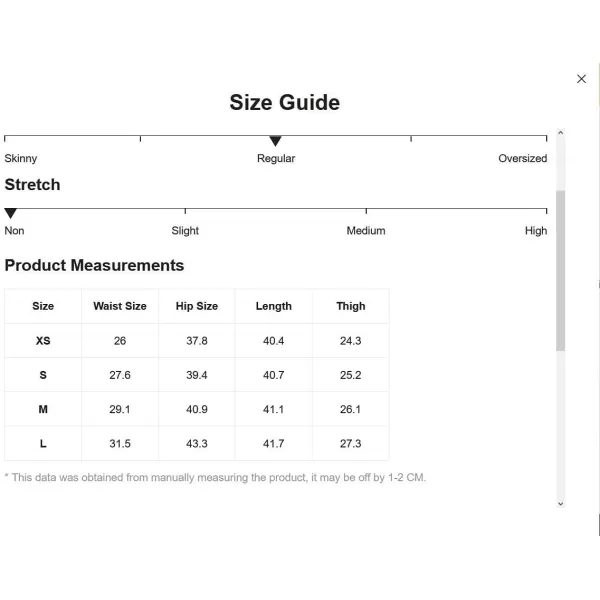Select the Oversized fit label

coord(522,158)
